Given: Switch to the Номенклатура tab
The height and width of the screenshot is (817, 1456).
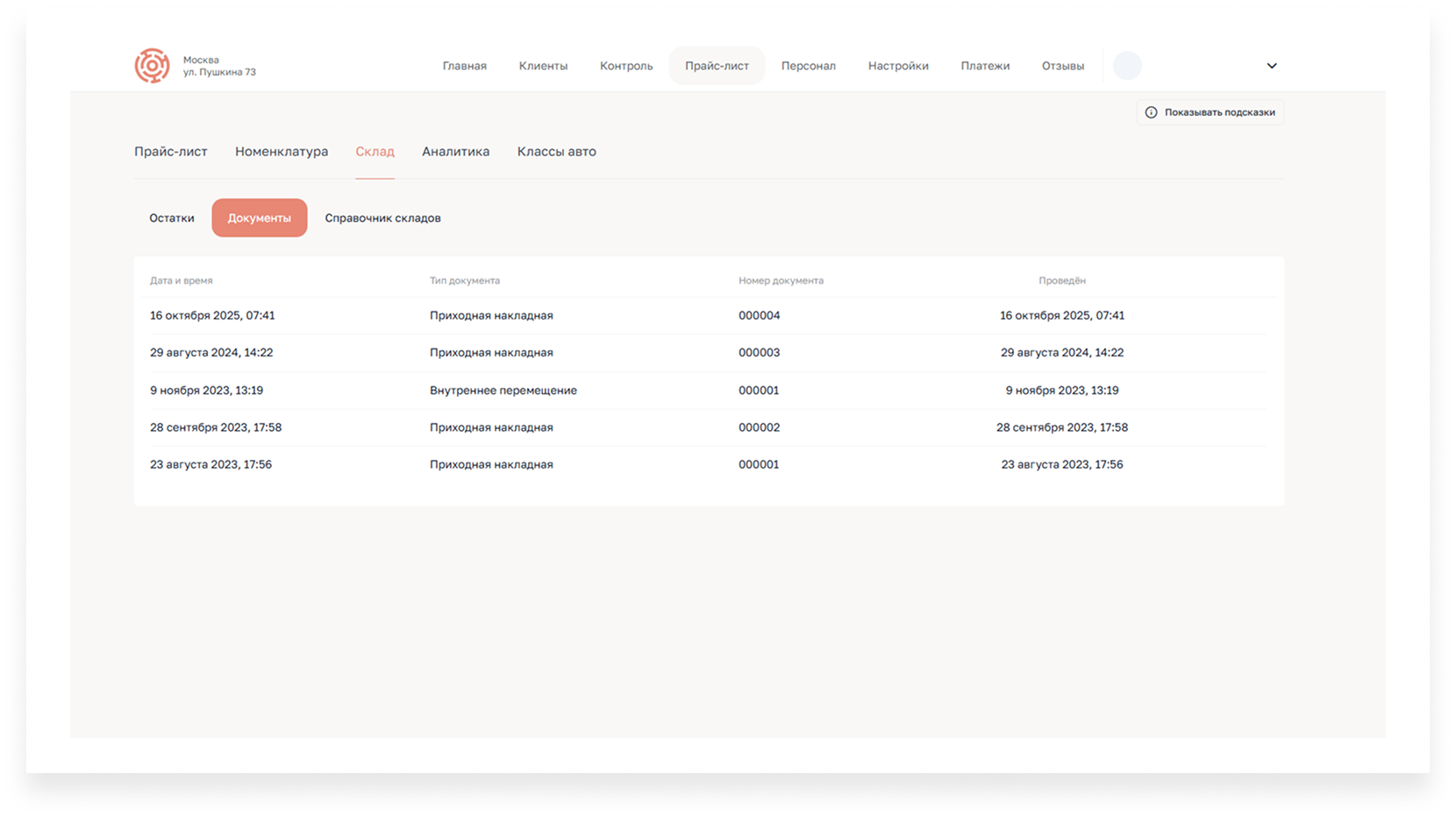Looking at the screenshot, I should [282, 152].
